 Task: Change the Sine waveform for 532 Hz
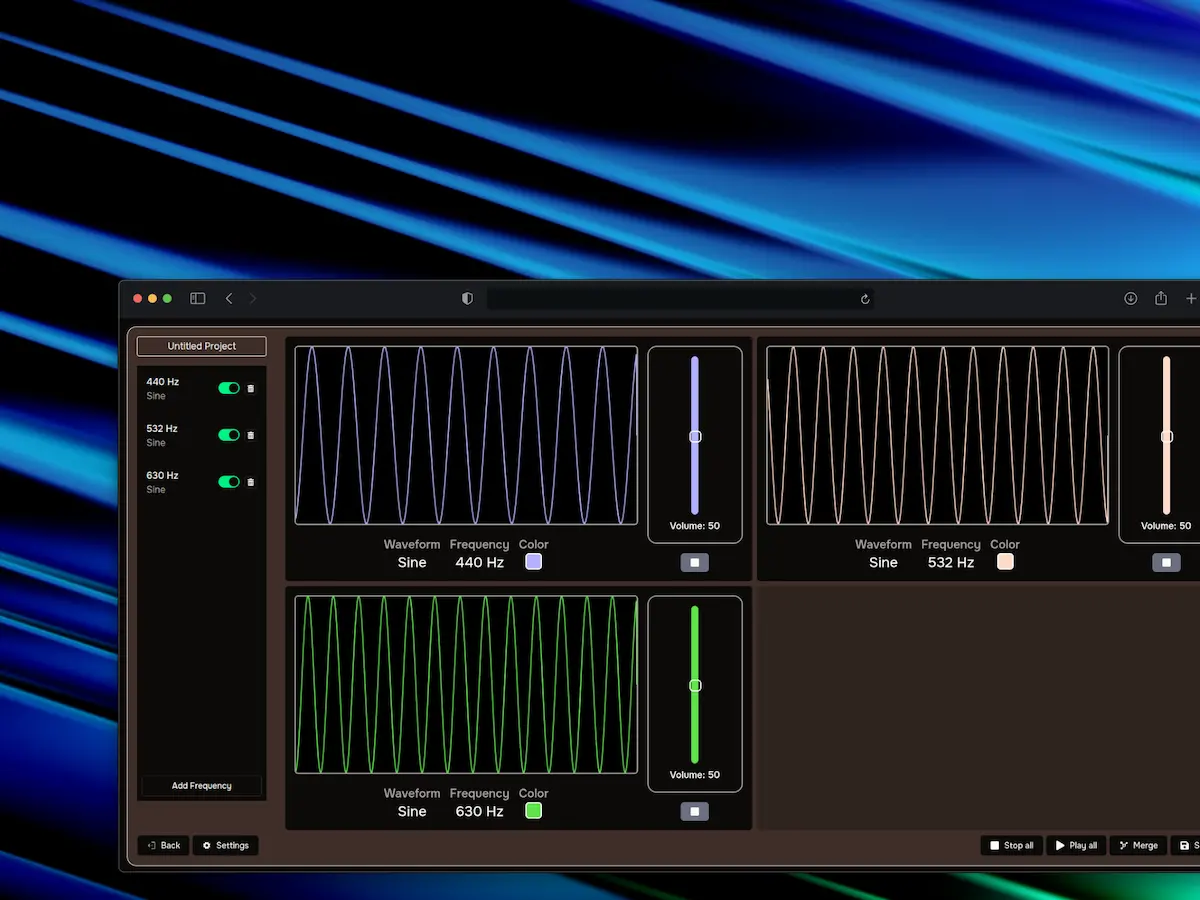click(x=883, y=563)
